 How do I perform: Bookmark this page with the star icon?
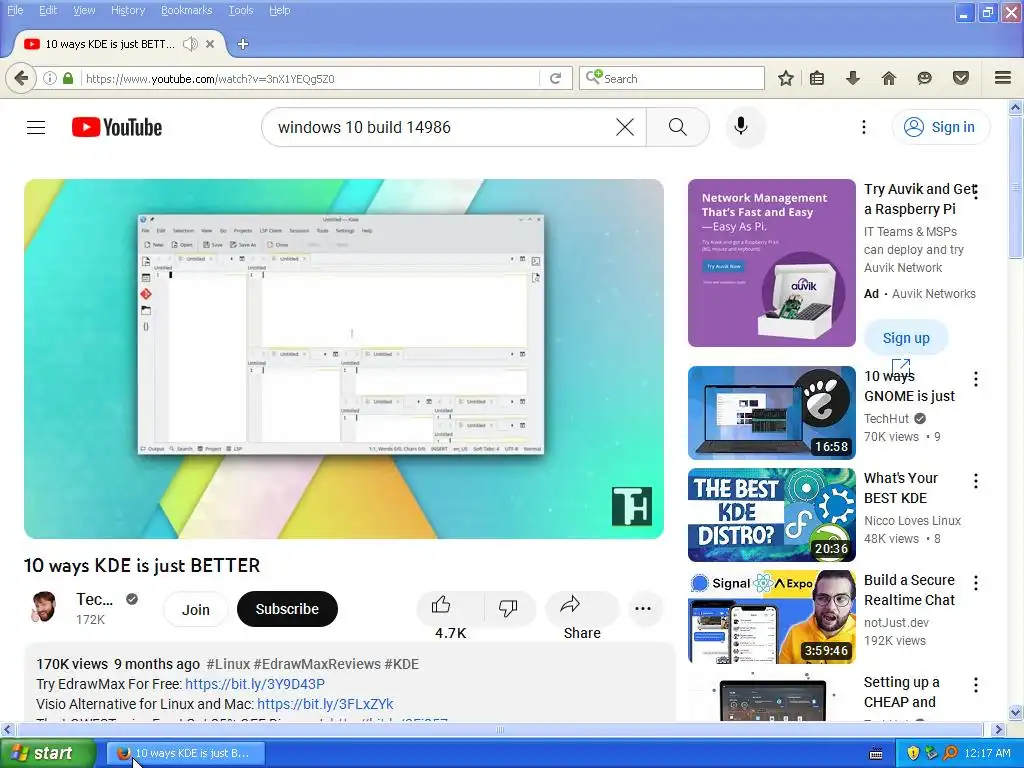[786, 78]
